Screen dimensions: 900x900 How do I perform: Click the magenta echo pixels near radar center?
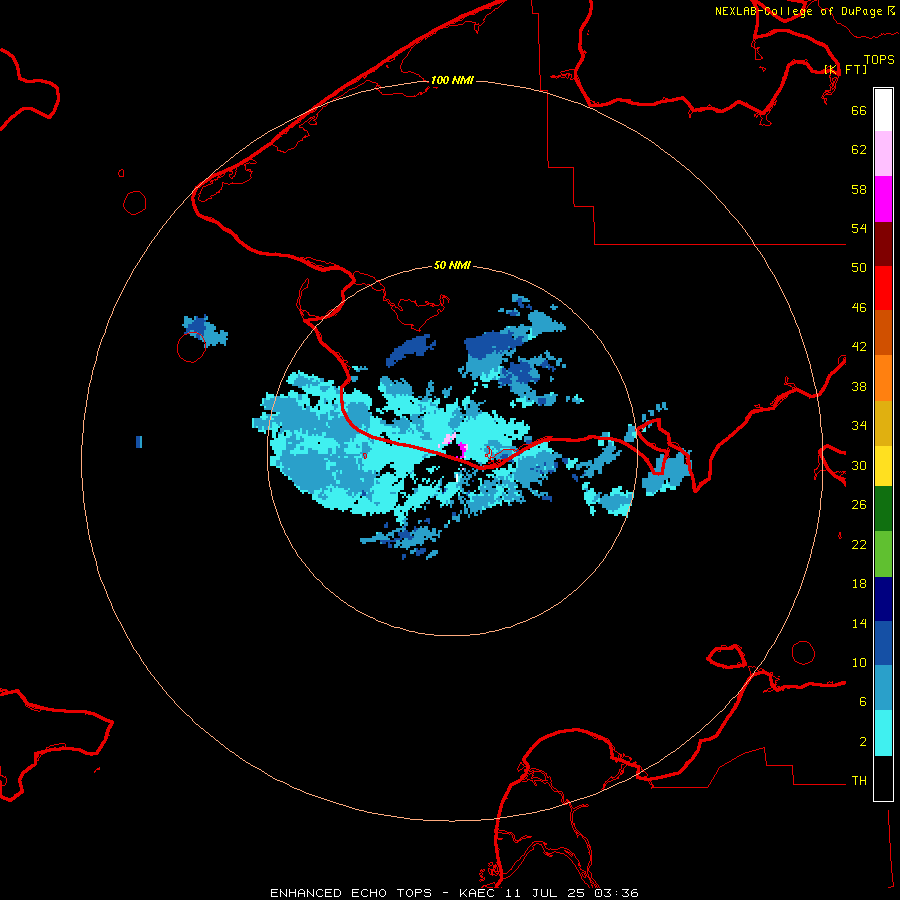pyautogui.click(x=462, y=449)
